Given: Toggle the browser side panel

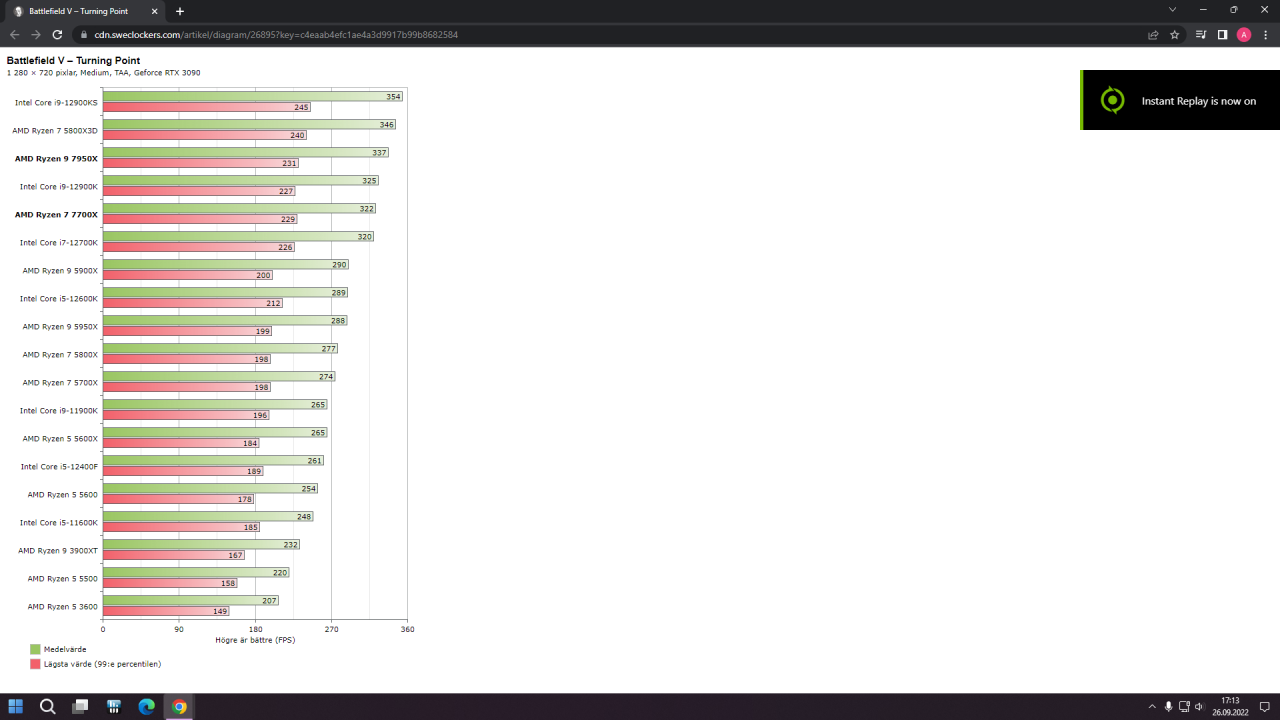Looking at the screenshot, I should click(1222, 34).
